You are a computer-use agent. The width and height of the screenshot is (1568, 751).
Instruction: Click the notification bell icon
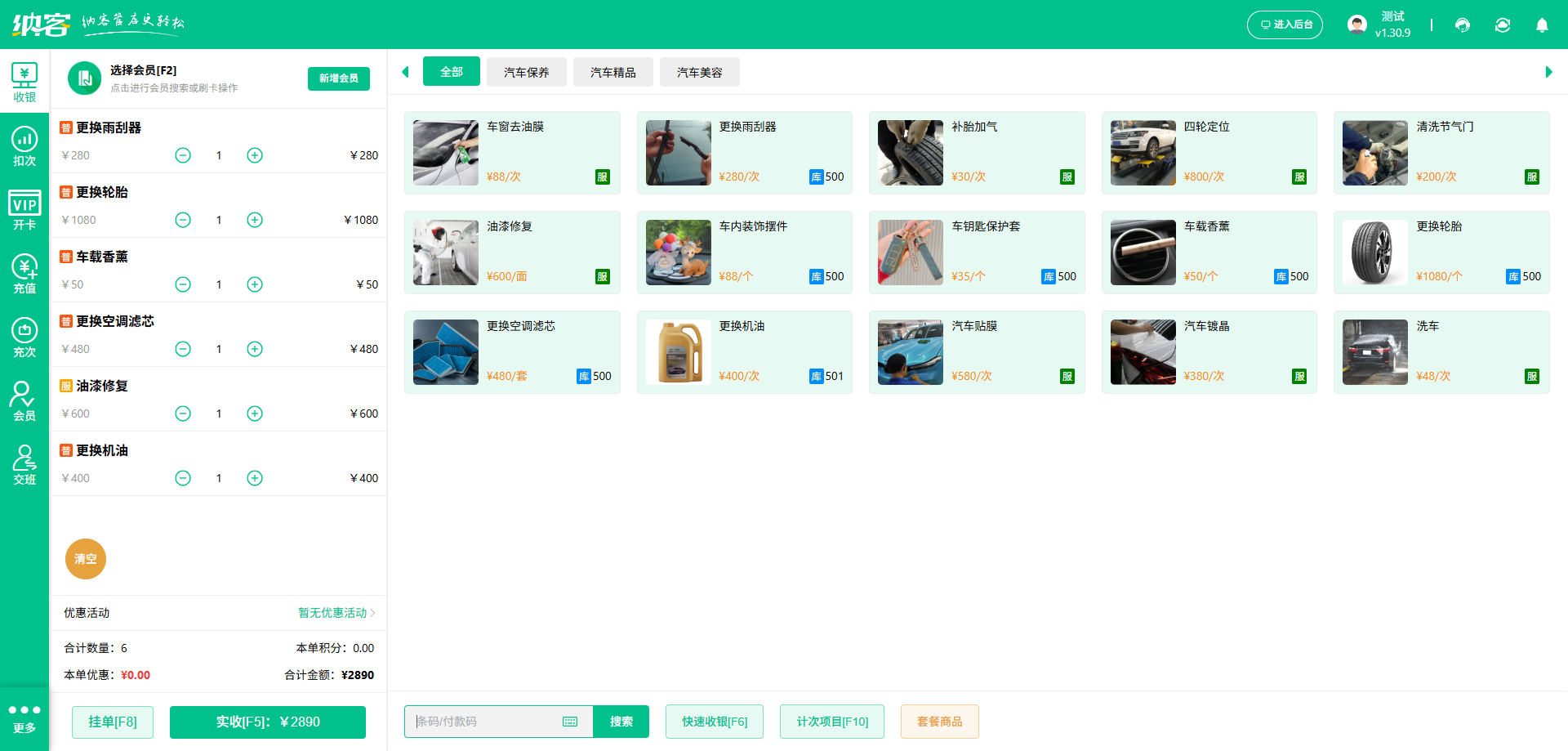pyautogui.click(x=1542, y=25)
